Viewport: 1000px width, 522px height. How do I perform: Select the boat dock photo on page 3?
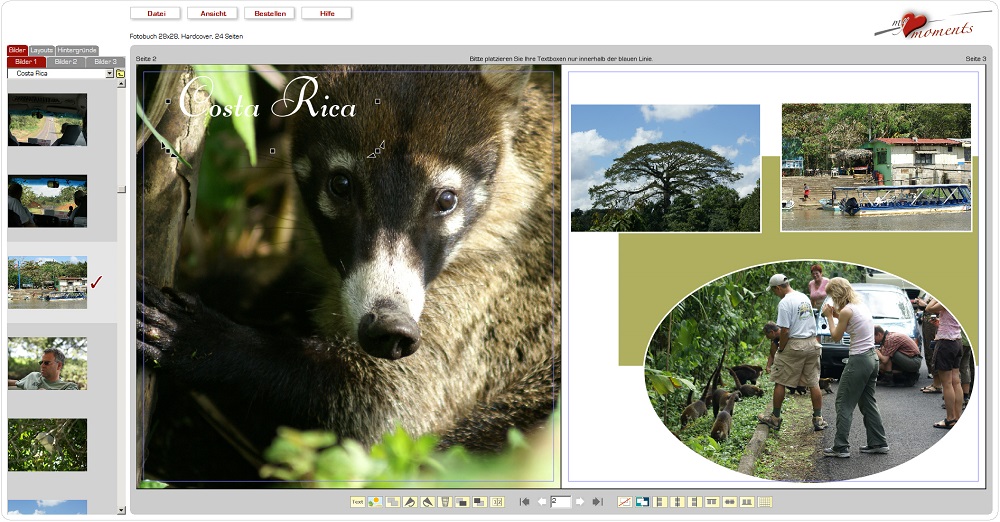pos(876,167)
